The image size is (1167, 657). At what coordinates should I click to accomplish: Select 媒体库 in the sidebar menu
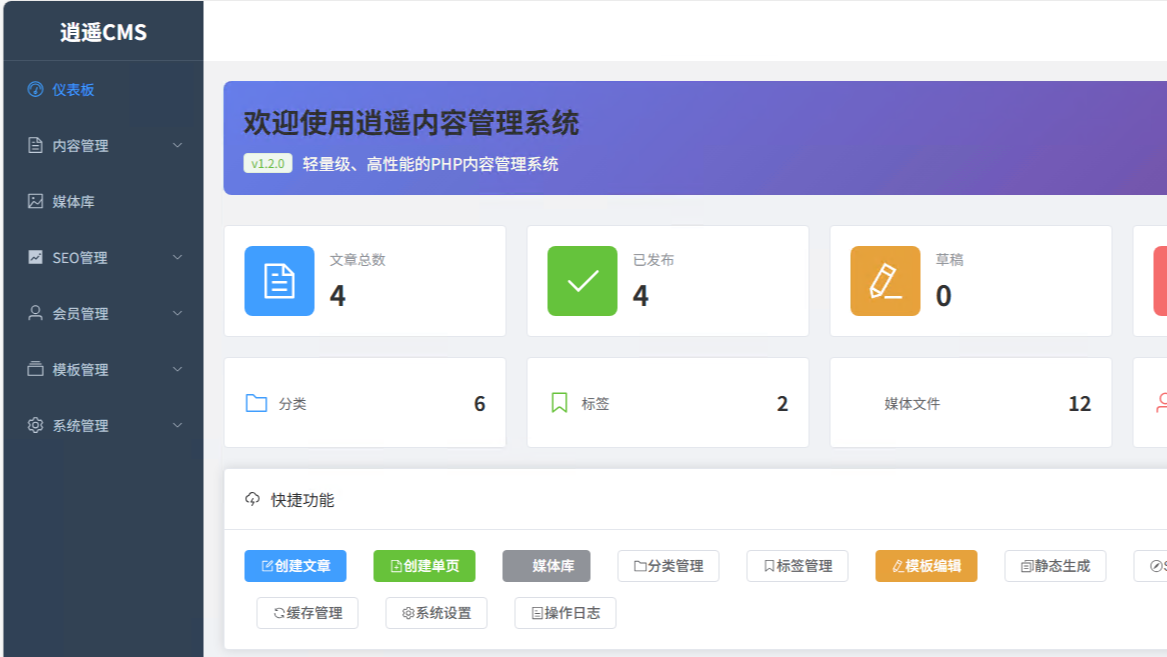(x=75, y=201)
